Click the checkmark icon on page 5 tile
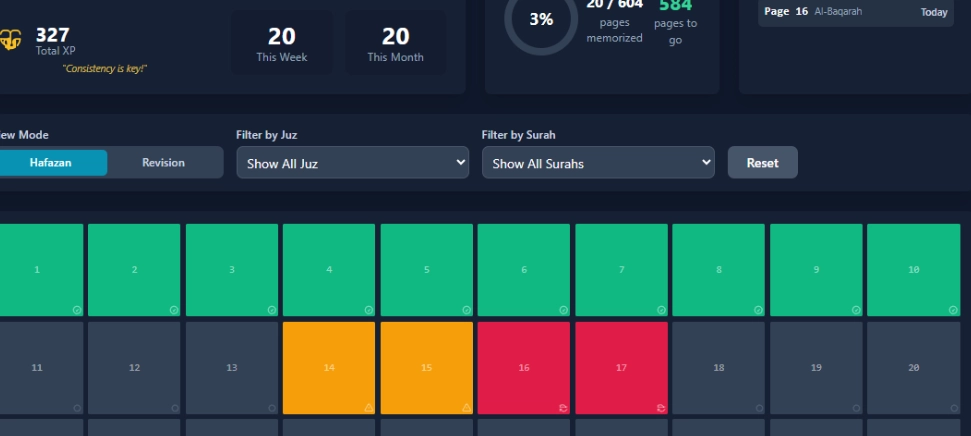The height and width of the screenshot is (436, 971). [466, 310]
